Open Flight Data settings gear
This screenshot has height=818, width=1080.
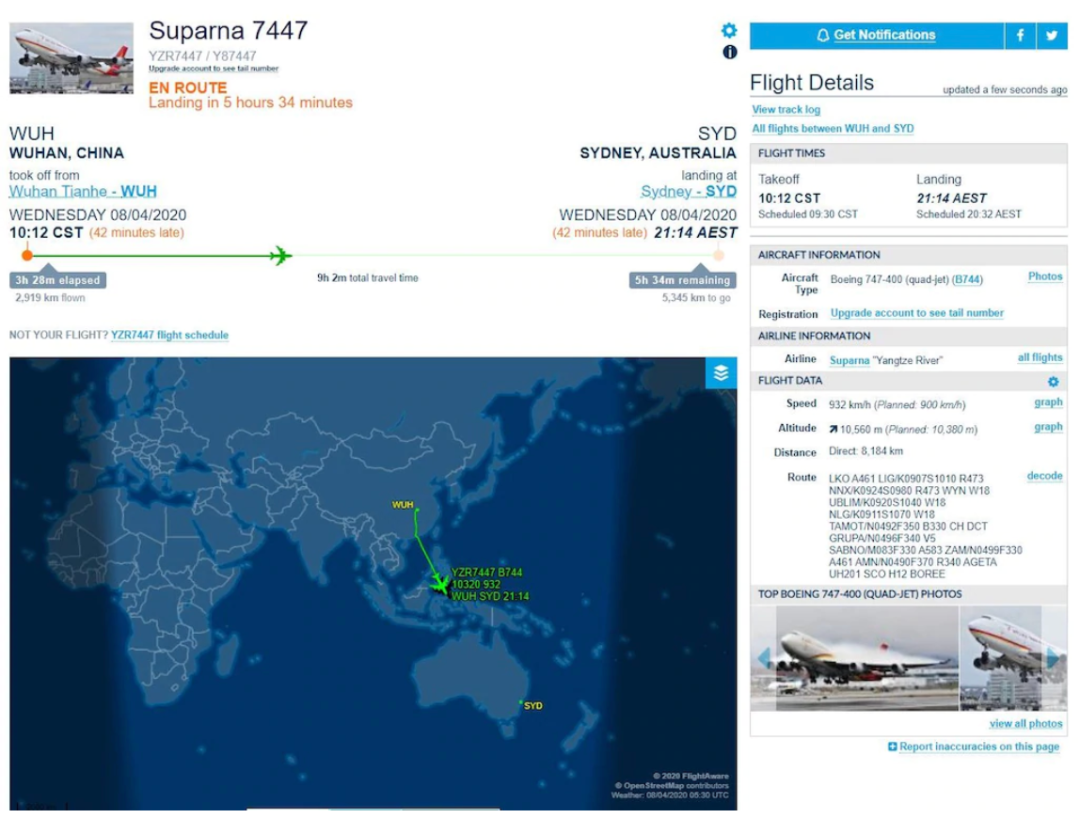pyautogui.click(x=1053, y=382)
